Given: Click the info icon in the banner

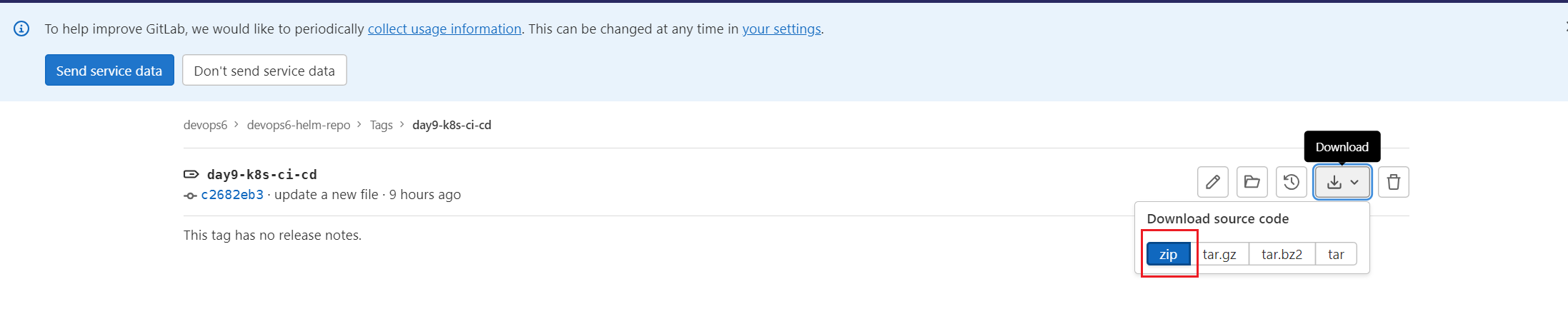Looking at the screenshot, I should (x=21, y=29).
